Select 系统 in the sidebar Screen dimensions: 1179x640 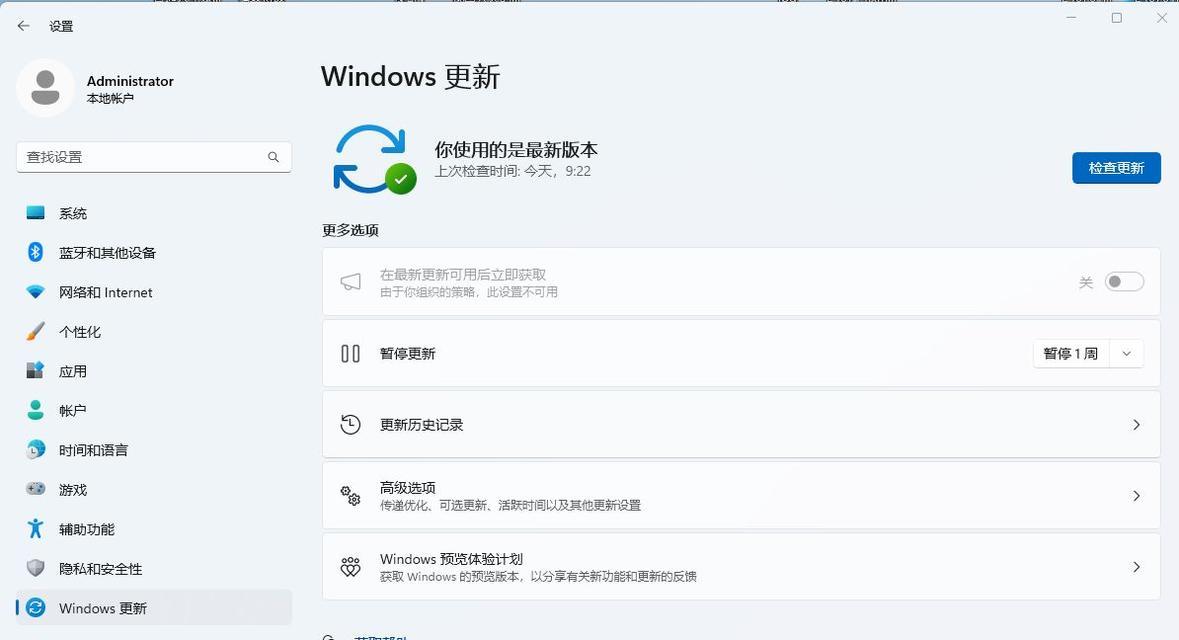pos(154,213)
